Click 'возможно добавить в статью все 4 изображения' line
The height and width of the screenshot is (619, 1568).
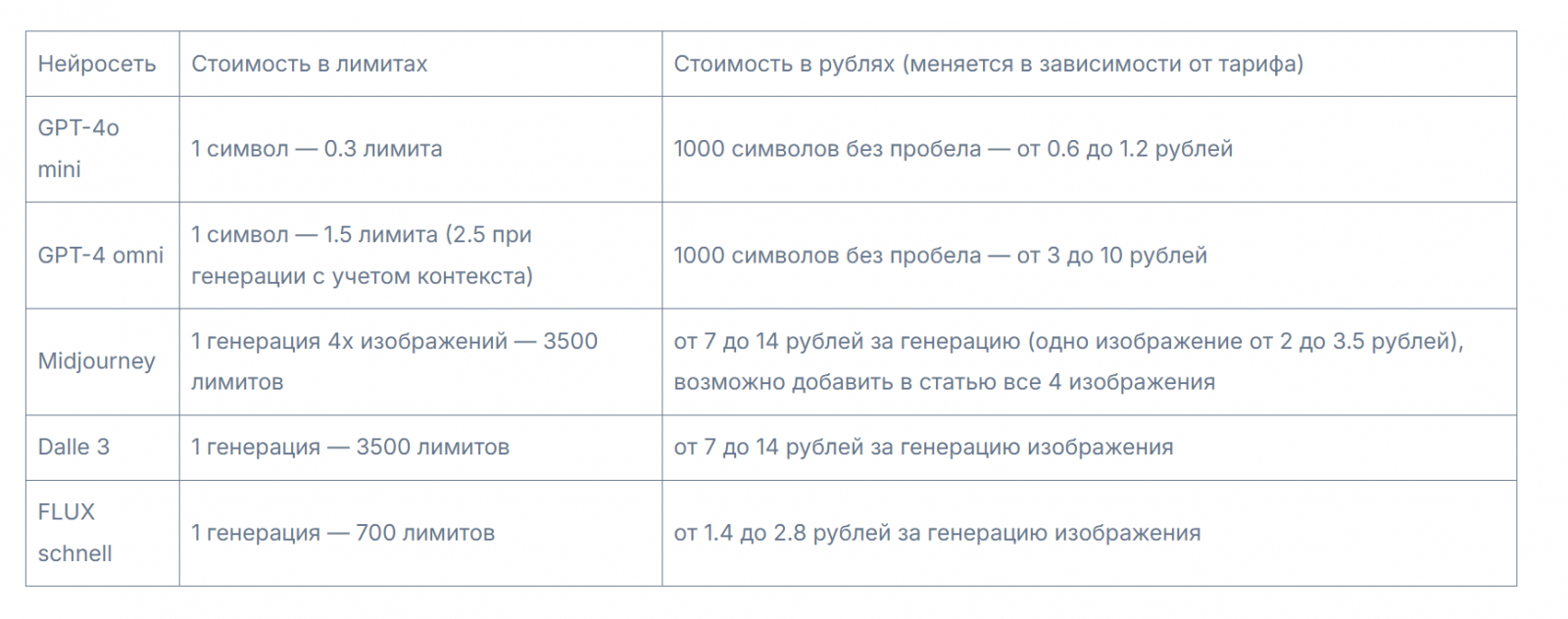coord(944,382)
